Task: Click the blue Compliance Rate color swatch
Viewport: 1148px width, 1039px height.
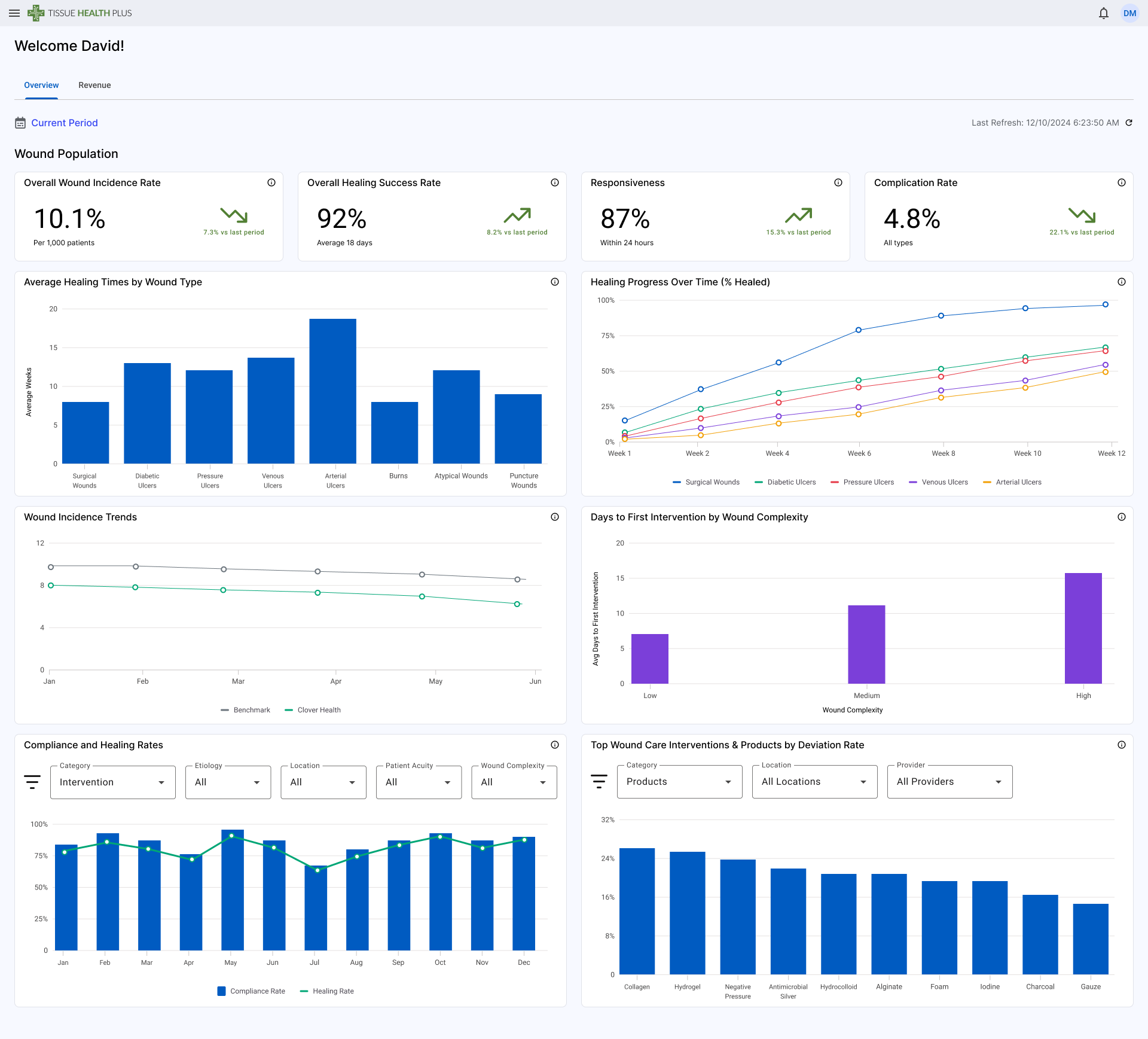Action: [x=222, y=991]
